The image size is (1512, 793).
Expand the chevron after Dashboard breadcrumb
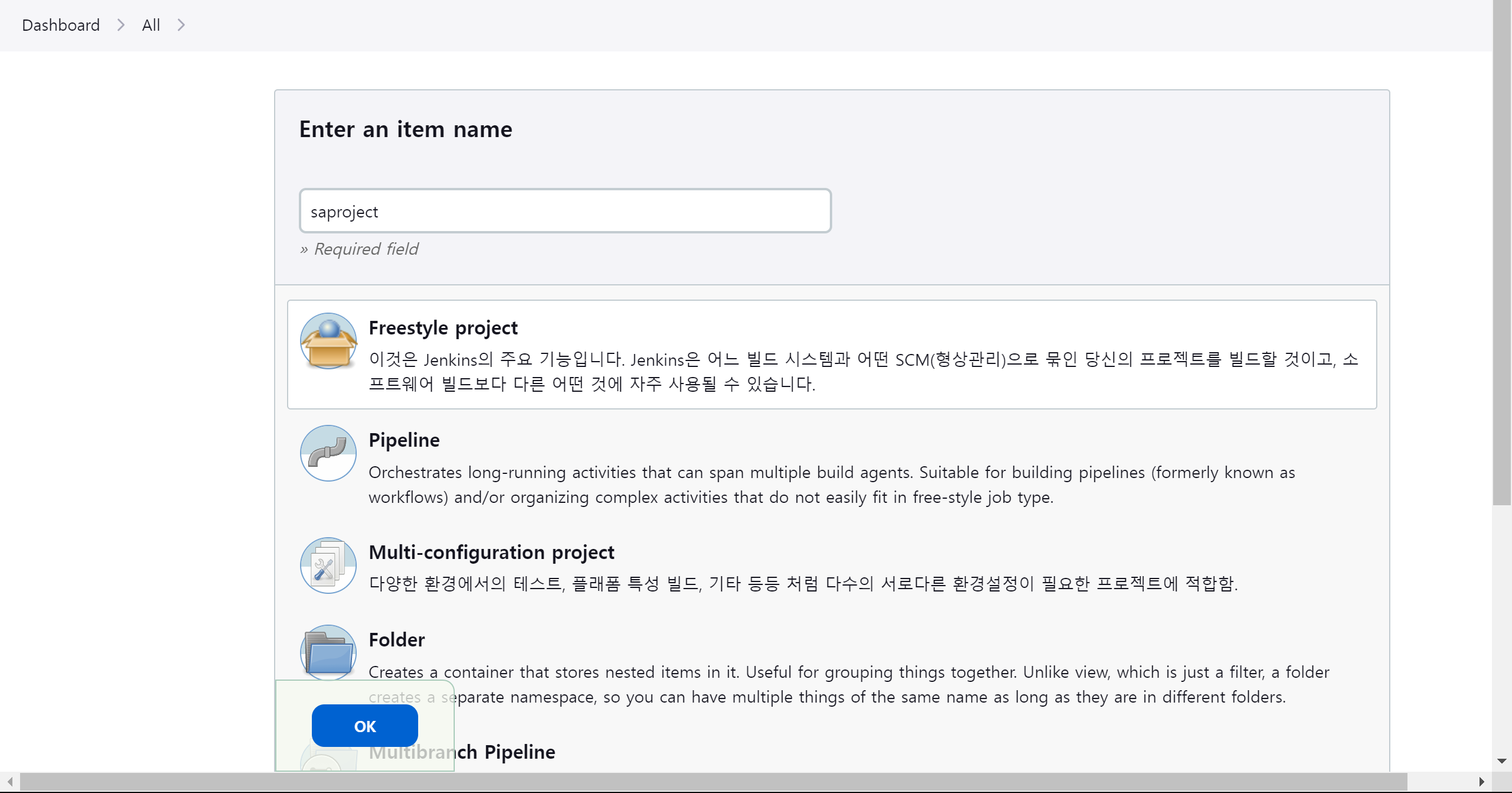(x=121, y=25)
